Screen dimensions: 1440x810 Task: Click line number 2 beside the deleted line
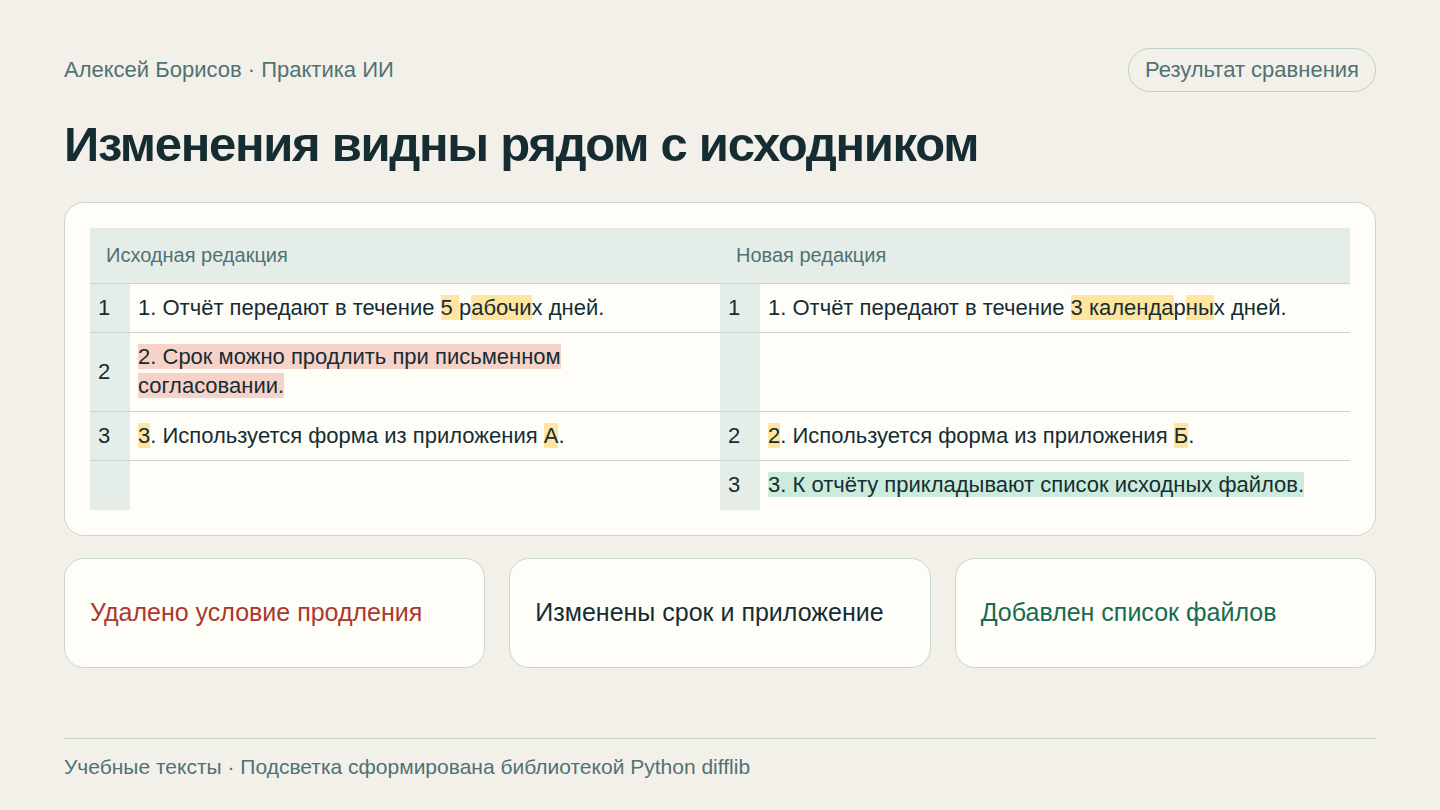pos(104,372)
